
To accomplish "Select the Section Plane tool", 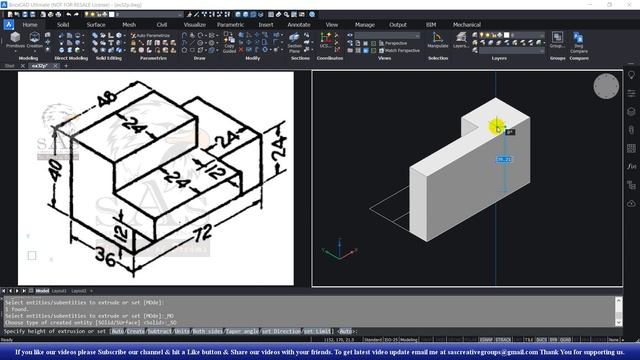I will coord(294,42).
